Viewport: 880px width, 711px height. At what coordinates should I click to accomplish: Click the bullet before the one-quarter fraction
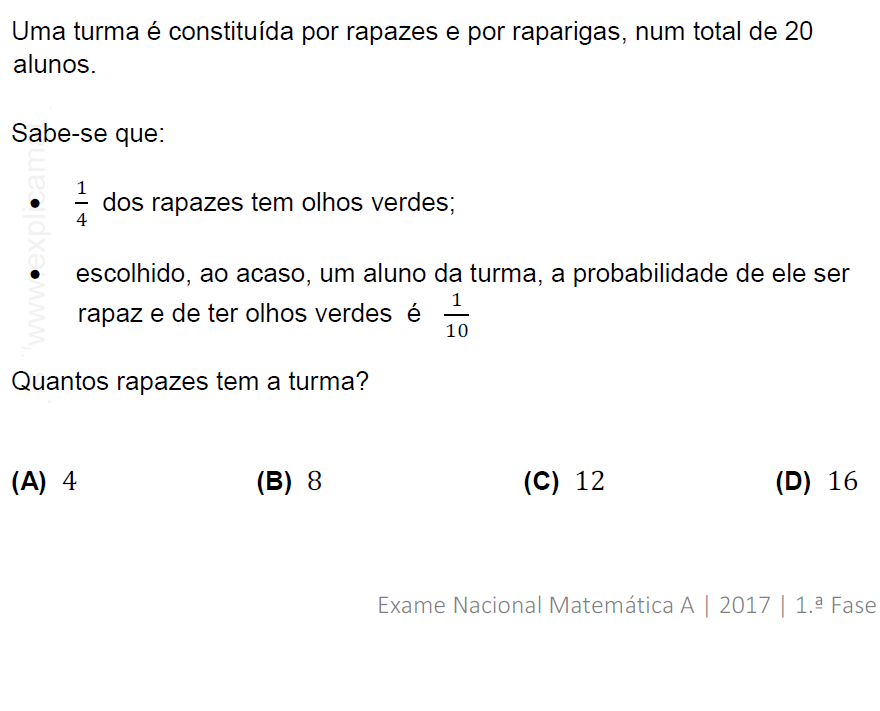click(36, 204)
